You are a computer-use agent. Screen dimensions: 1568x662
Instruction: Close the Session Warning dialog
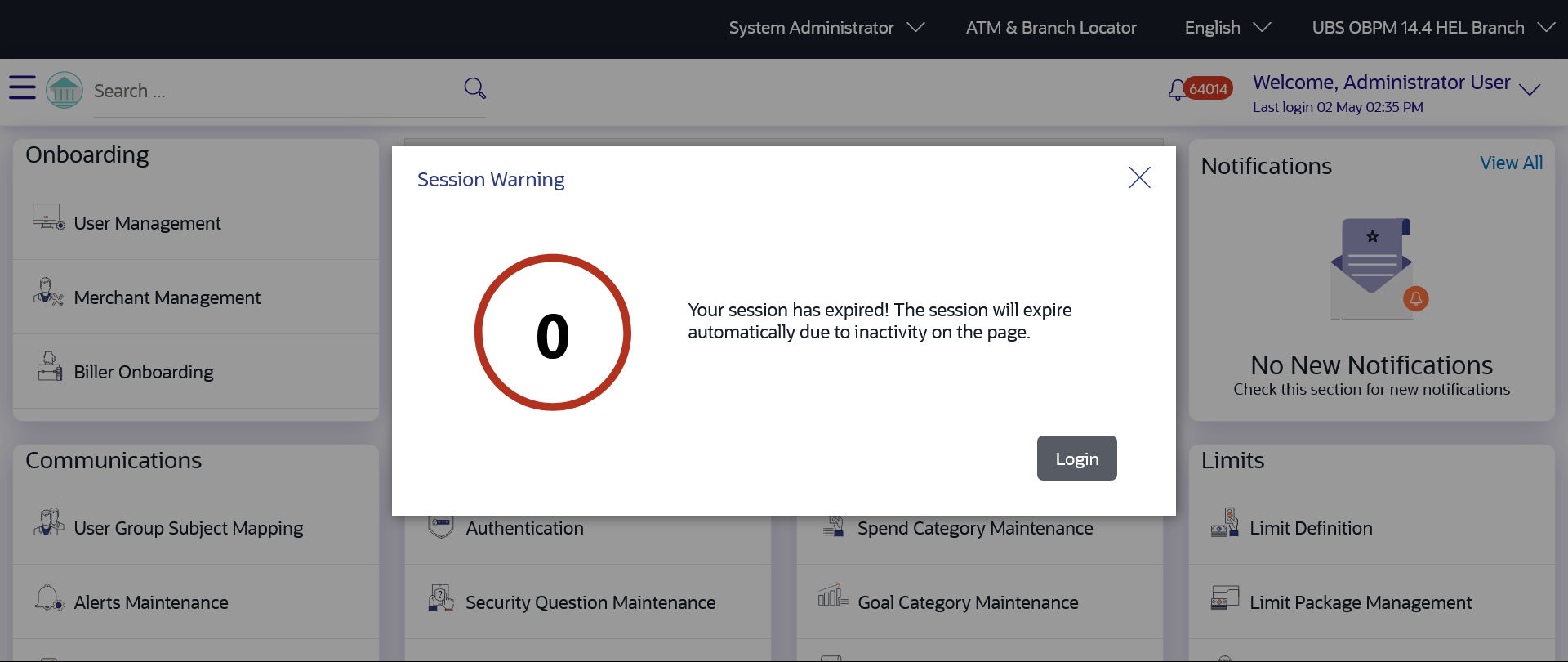(1139, 177)
